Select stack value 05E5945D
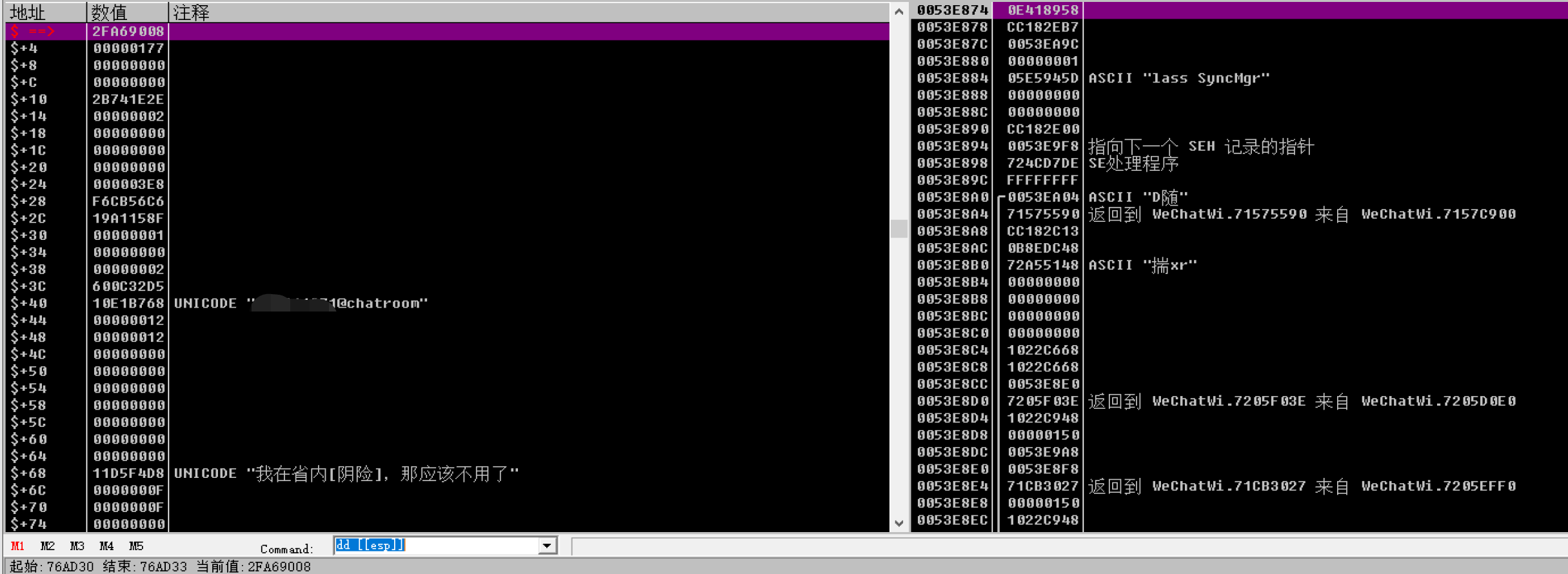 [1042, 78]
